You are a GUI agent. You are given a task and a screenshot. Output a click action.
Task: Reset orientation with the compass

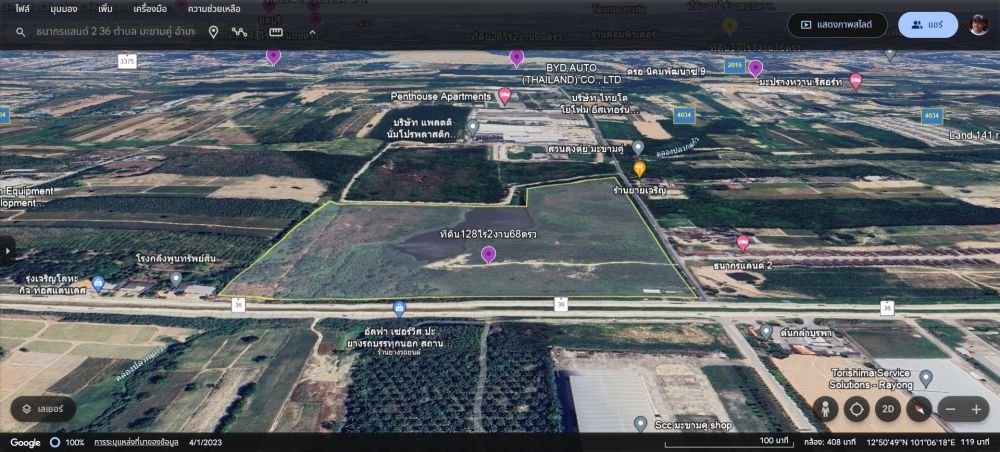point(918,409)
